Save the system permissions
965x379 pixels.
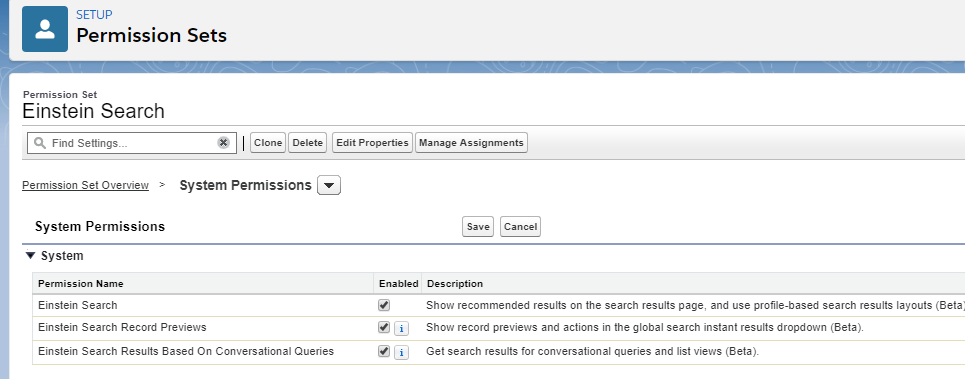[478, 226]
